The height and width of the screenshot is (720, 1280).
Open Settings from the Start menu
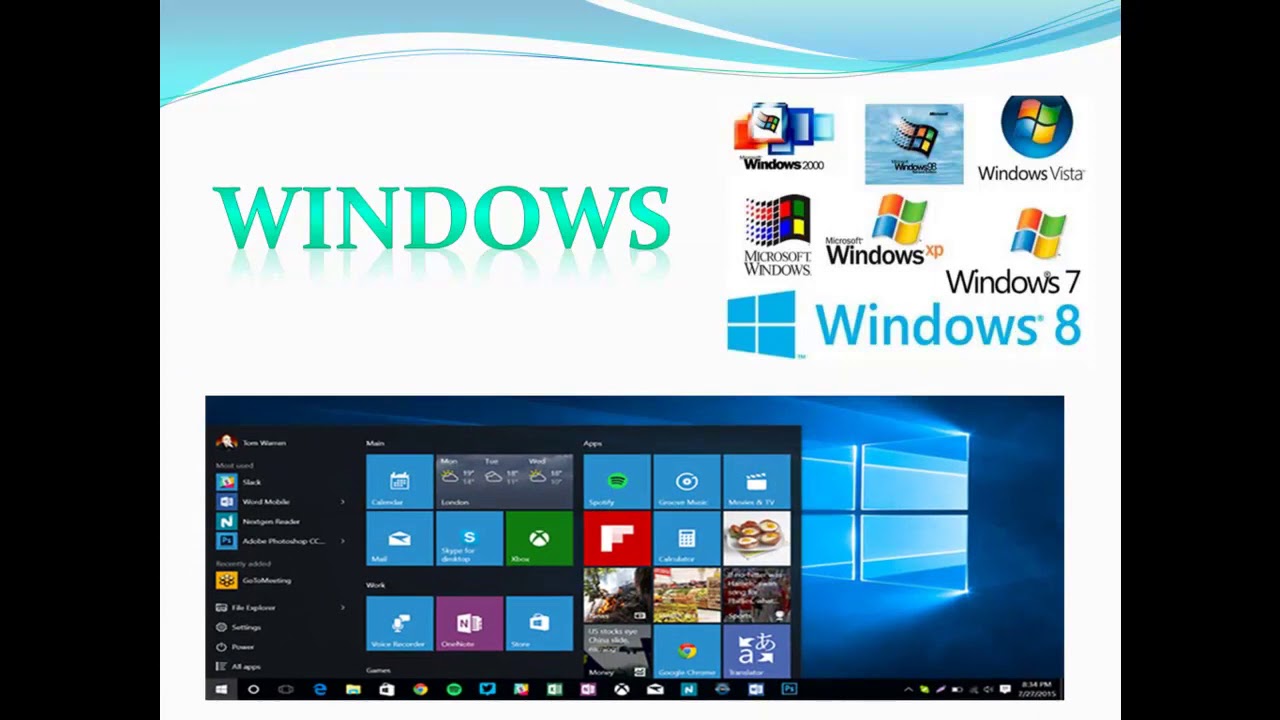point(239,627)
